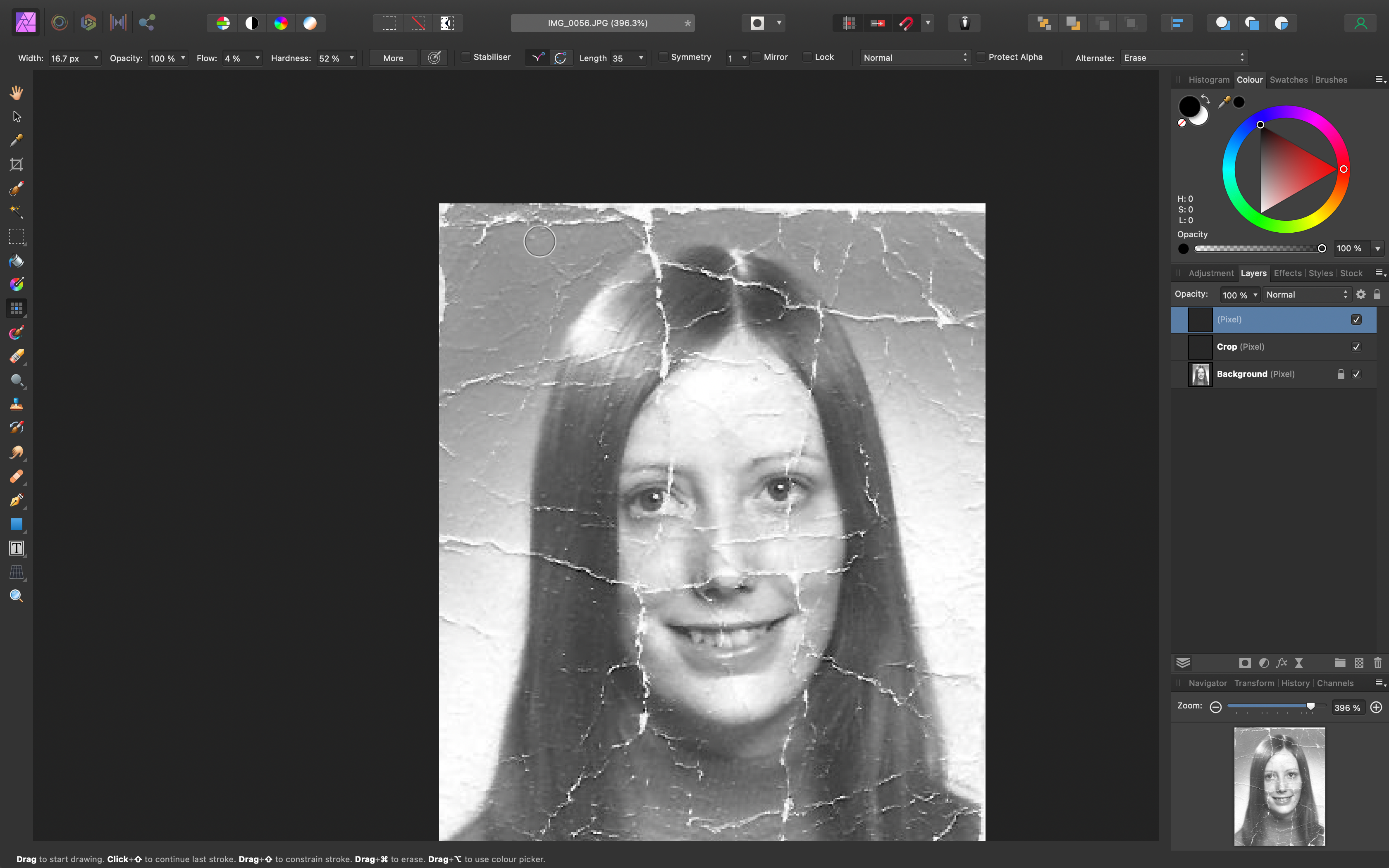Select the Clone stamp tool
The width and height of the screenshot is (1389, 868).
17,404
